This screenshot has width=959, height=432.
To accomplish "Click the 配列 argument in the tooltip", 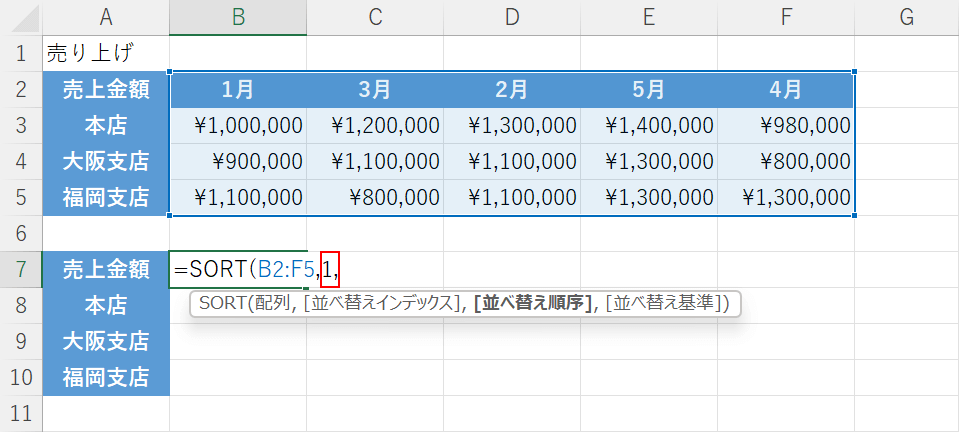I will pyautogui.click(x=272, y=304).
